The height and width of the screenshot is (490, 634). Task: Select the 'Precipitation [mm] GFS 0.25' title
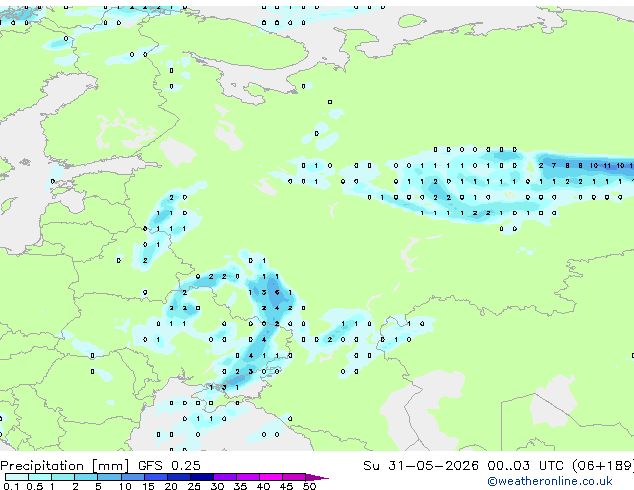[100, 466]
